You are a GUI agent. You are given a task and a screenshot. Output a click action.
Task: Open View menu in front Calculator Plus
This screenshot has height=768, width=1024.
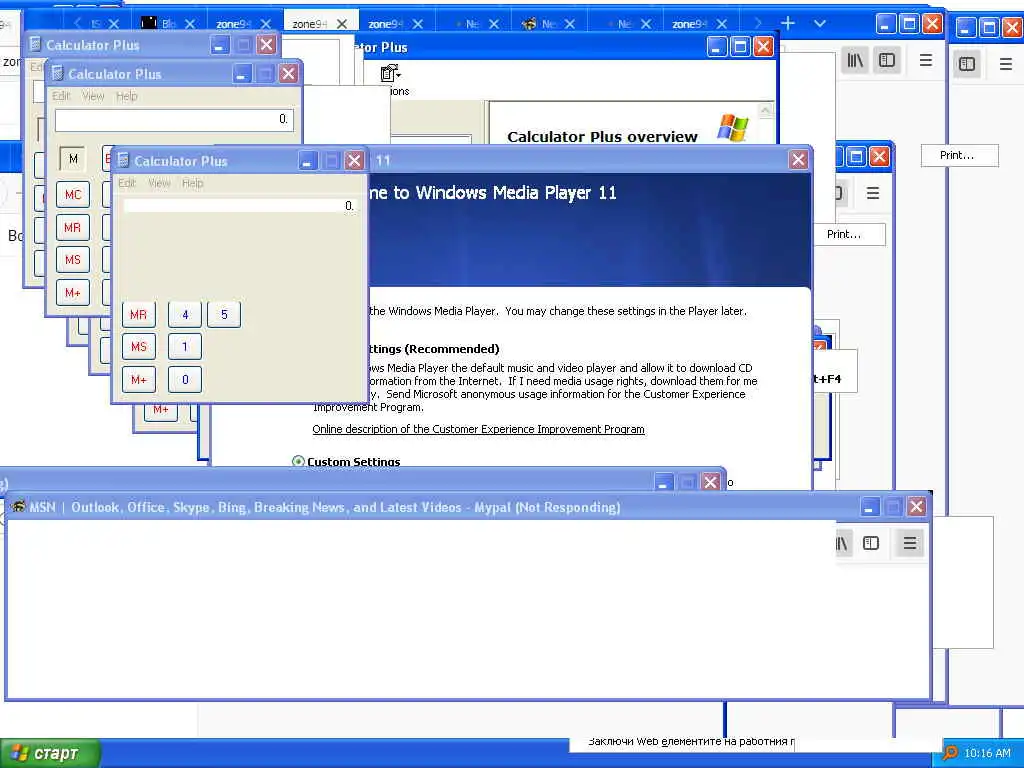point(159,183)
